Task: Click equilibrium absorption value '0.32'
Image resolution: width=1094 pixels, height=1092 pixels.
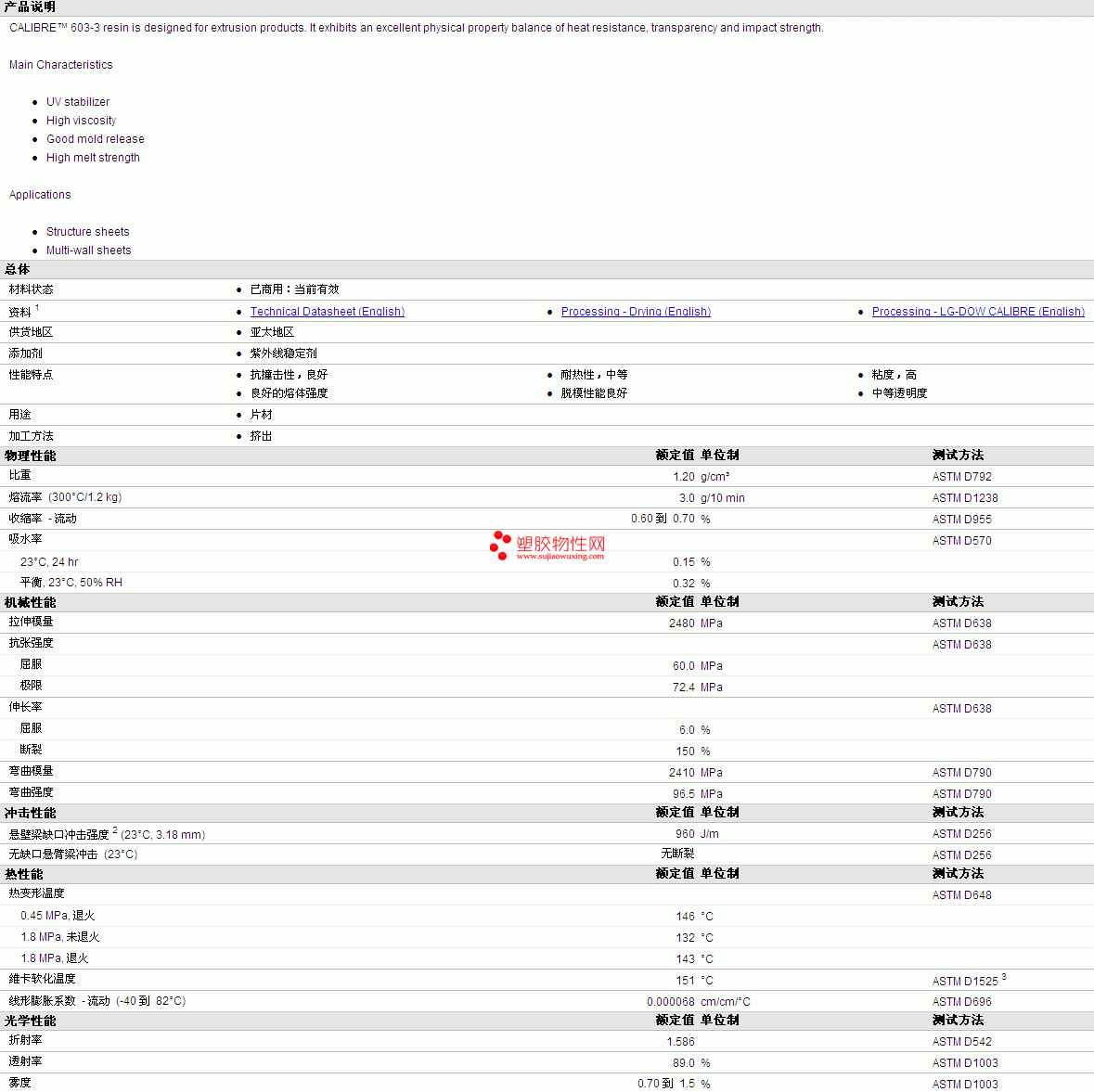Action: pyautogui.click(x=684, y=584)
